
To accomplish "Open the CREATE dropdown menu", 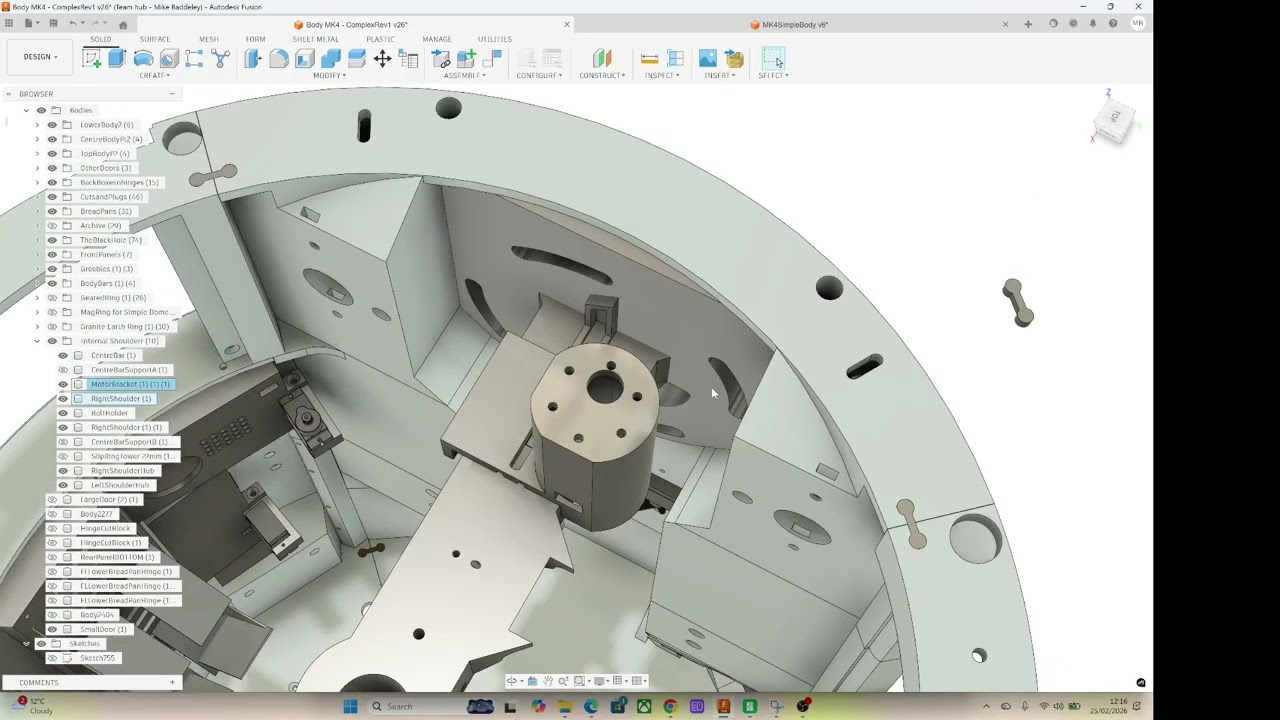I will click(x=154, y=76).
